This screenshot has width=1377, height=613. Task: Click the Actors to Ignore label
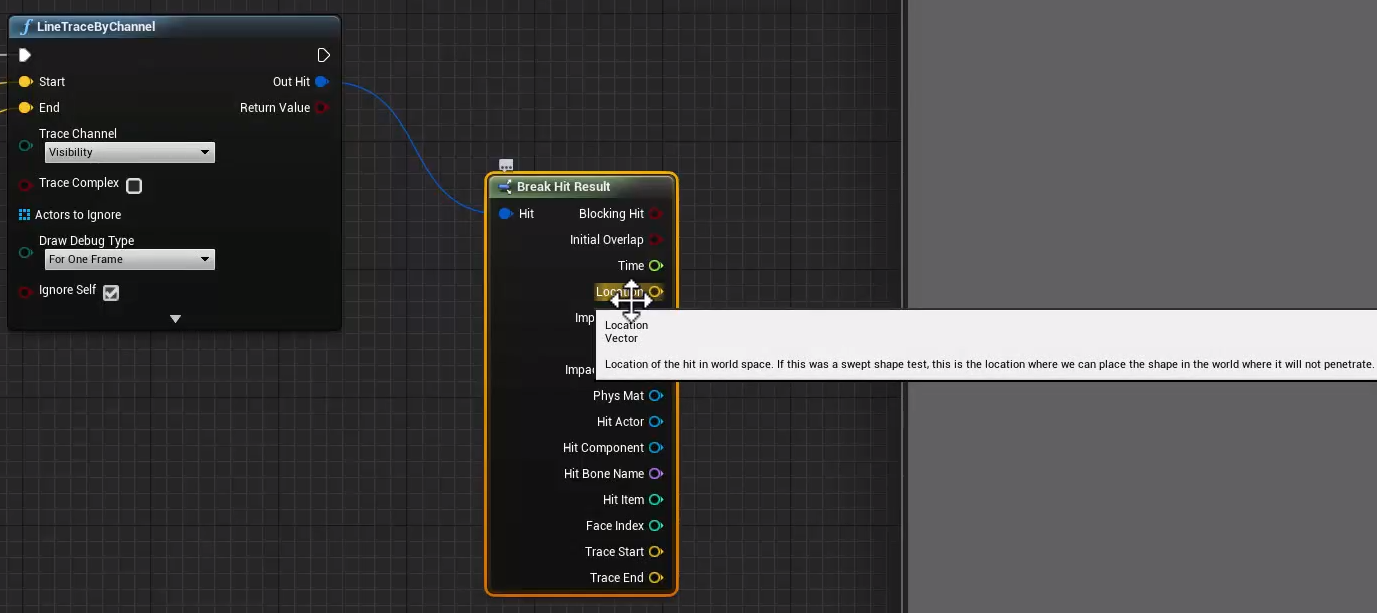[78, 215]
